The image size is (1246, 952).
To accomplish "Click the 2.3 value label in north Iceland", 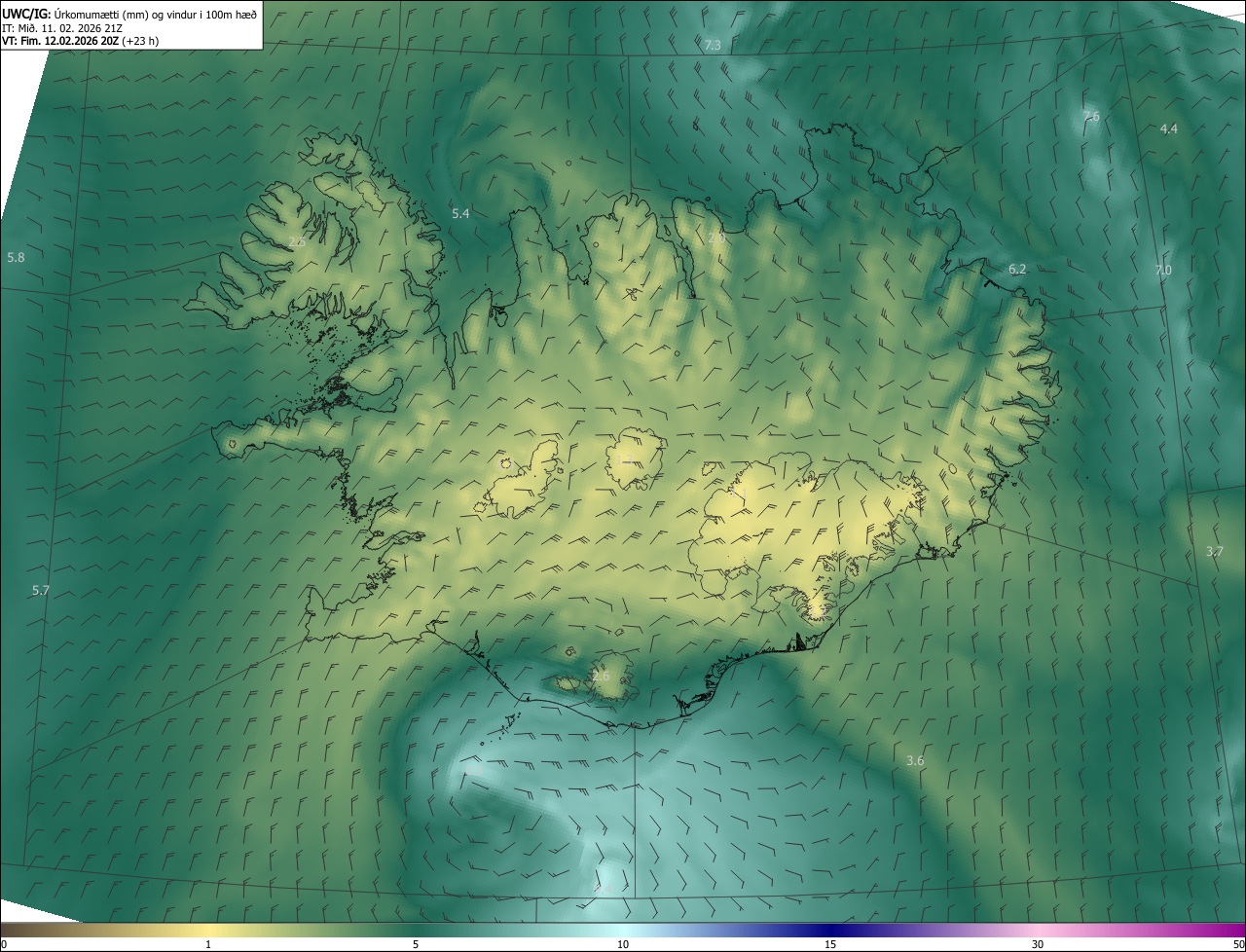I will click(716, 238).
